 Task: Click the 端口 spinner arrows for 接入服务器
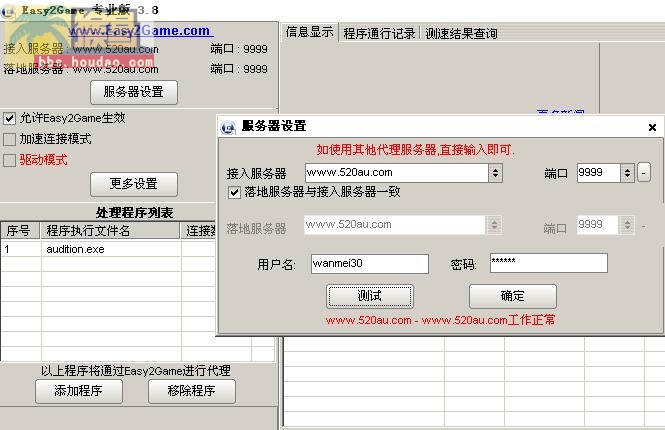click(627, 173)
